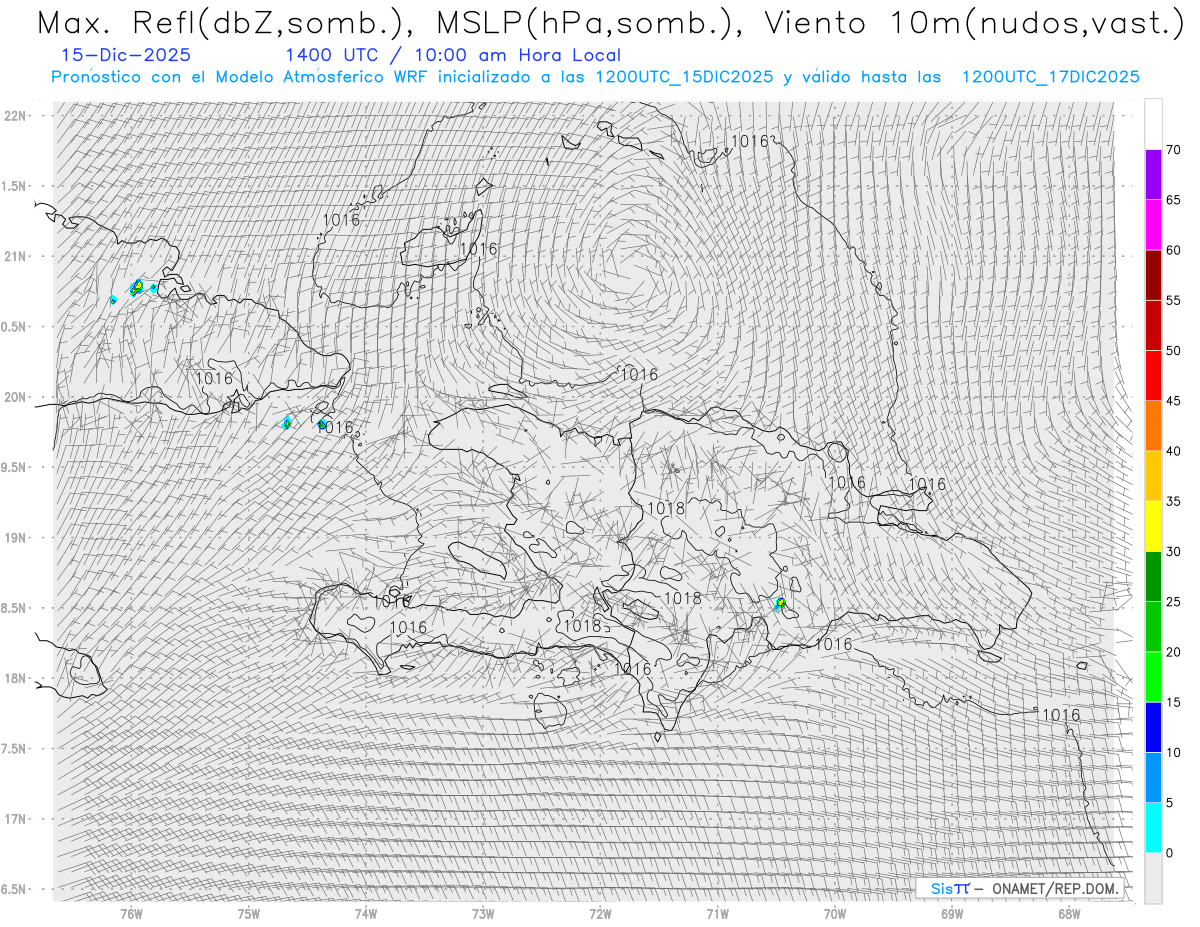Click the map title starting 'Max. Refl(dbZ,somb.)'

tap(611, 23)
